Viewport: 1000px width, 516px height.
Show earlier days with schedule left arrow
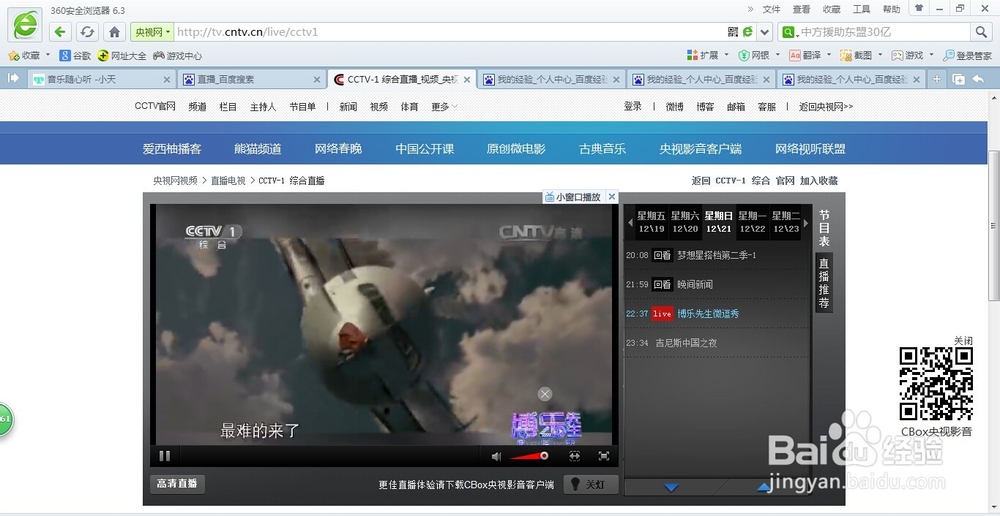coord(630,223)
